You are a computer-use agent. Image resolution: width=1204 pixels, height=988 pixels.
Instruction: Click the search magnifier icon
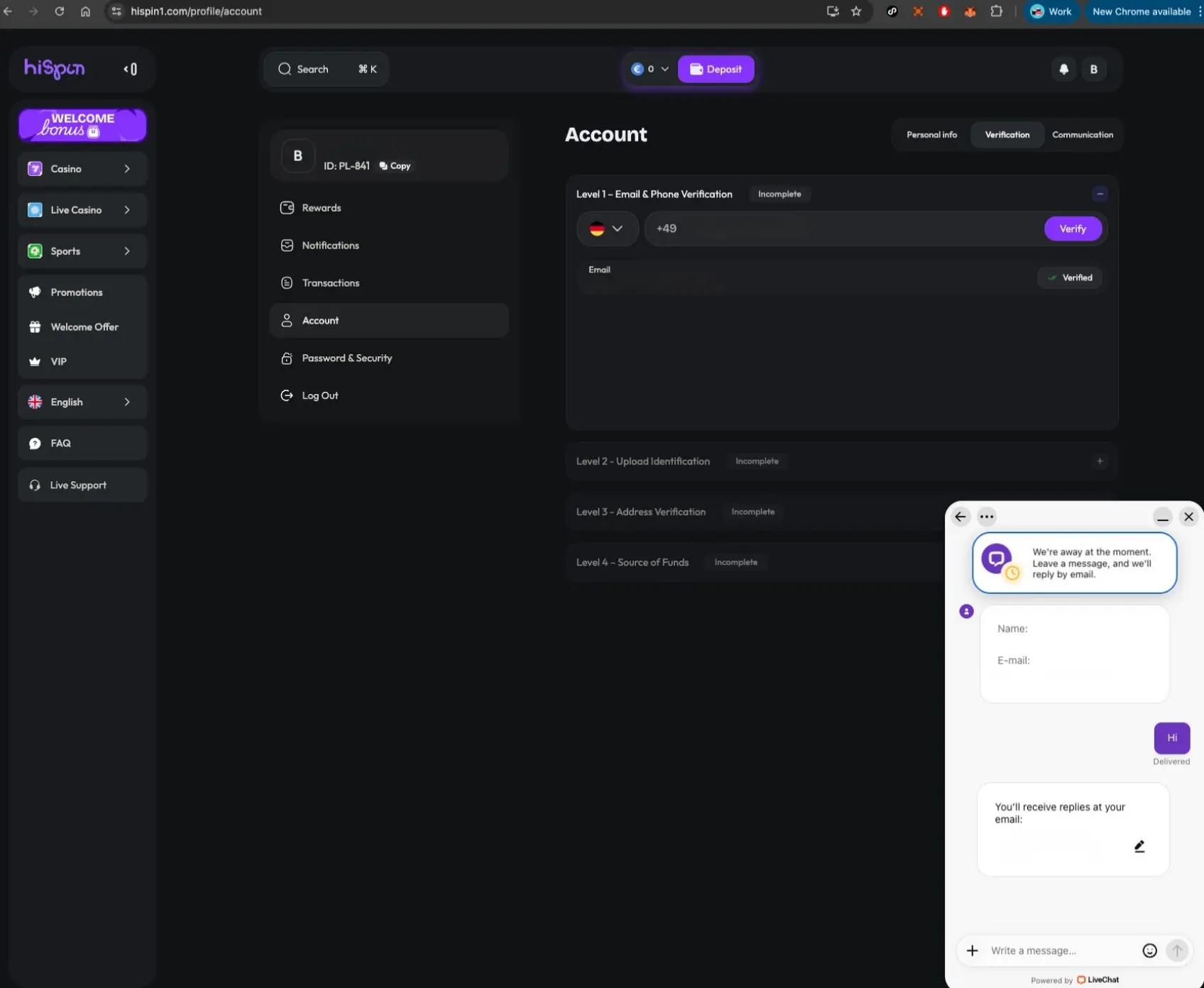[x=285, y=69]
